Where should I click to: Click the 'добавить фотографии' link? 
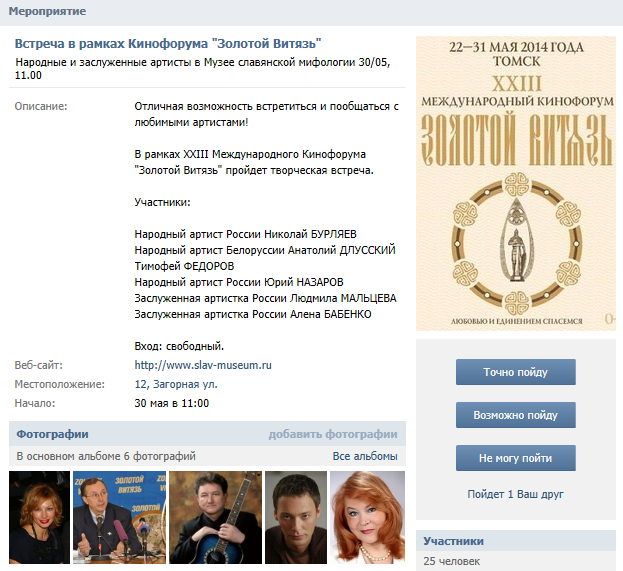pos(333,434)
